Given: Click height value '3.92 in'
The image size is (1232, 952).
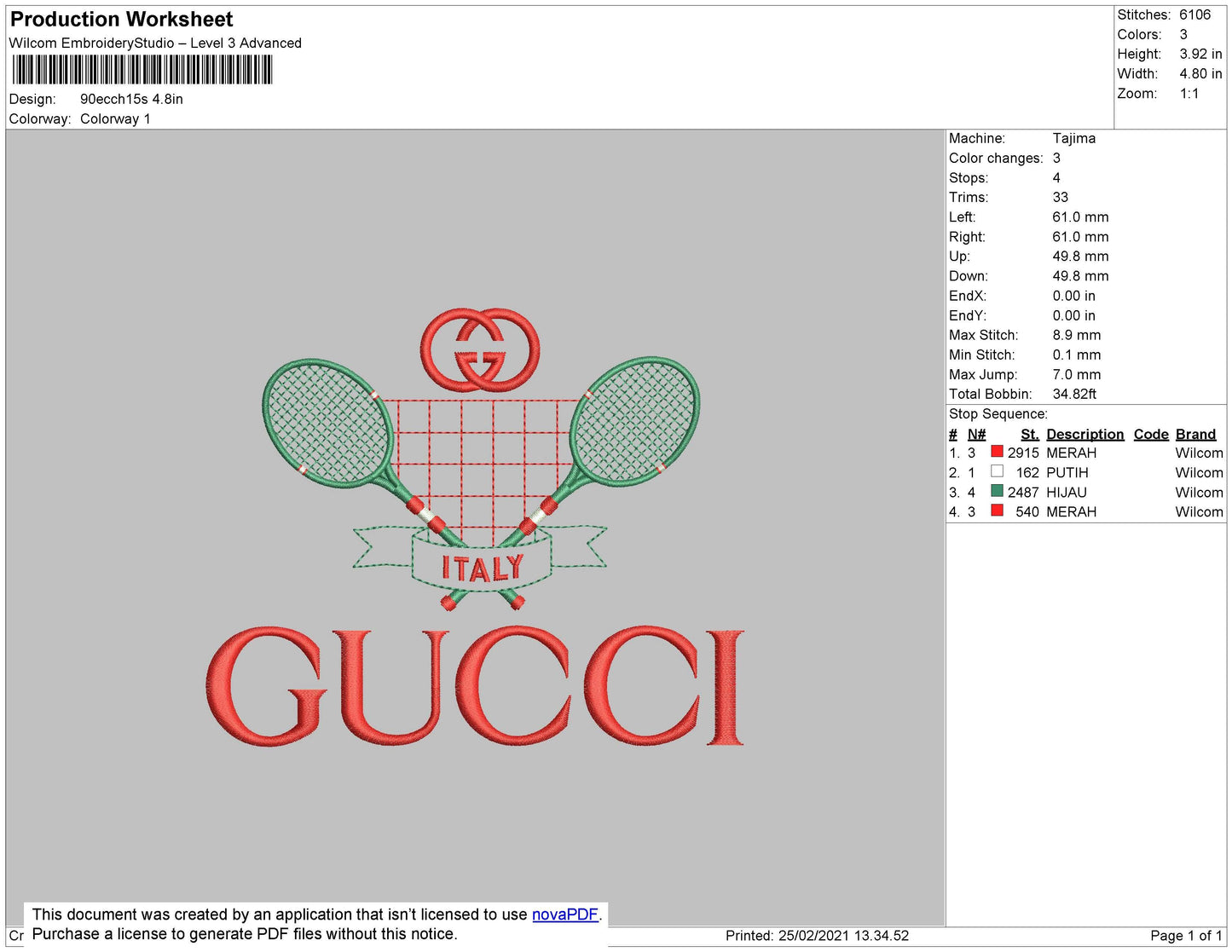Looking at the screenshot, I should coord(1200,54).
